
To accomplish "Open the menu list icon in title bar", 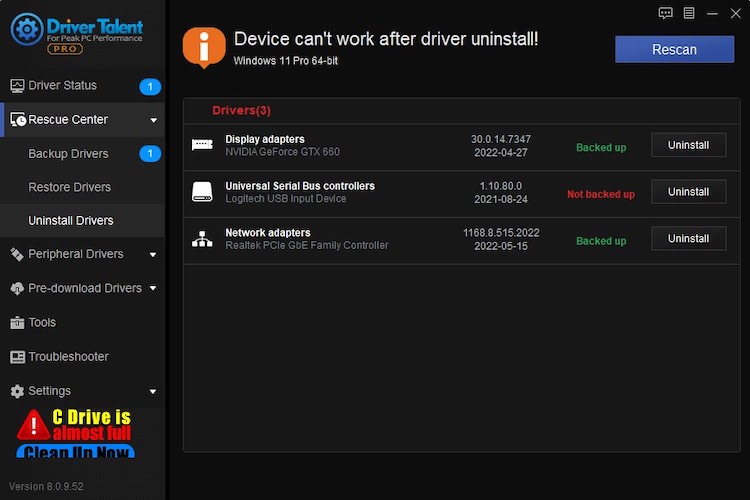I will click(689, 13).
